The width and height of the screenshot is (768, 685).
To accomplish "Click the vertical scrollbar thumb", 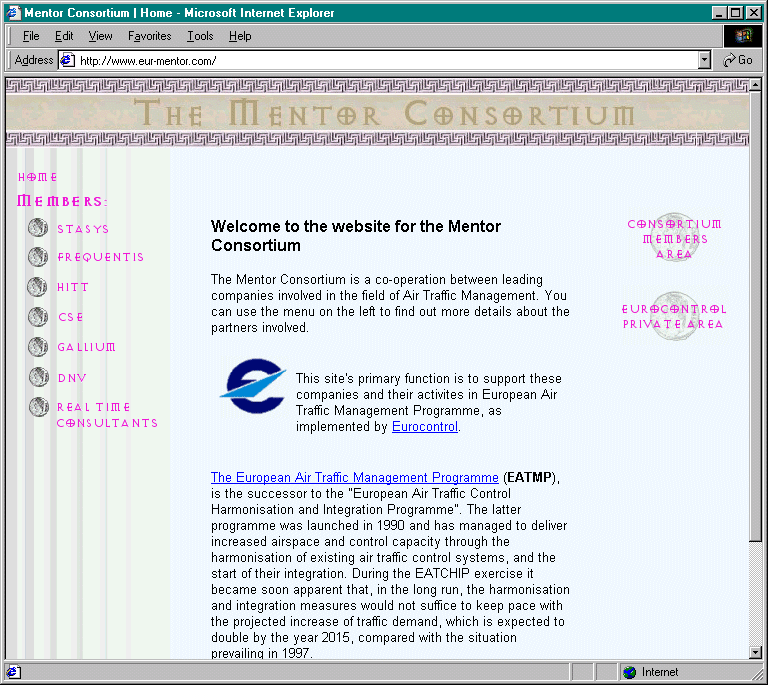I will (755, 316).
